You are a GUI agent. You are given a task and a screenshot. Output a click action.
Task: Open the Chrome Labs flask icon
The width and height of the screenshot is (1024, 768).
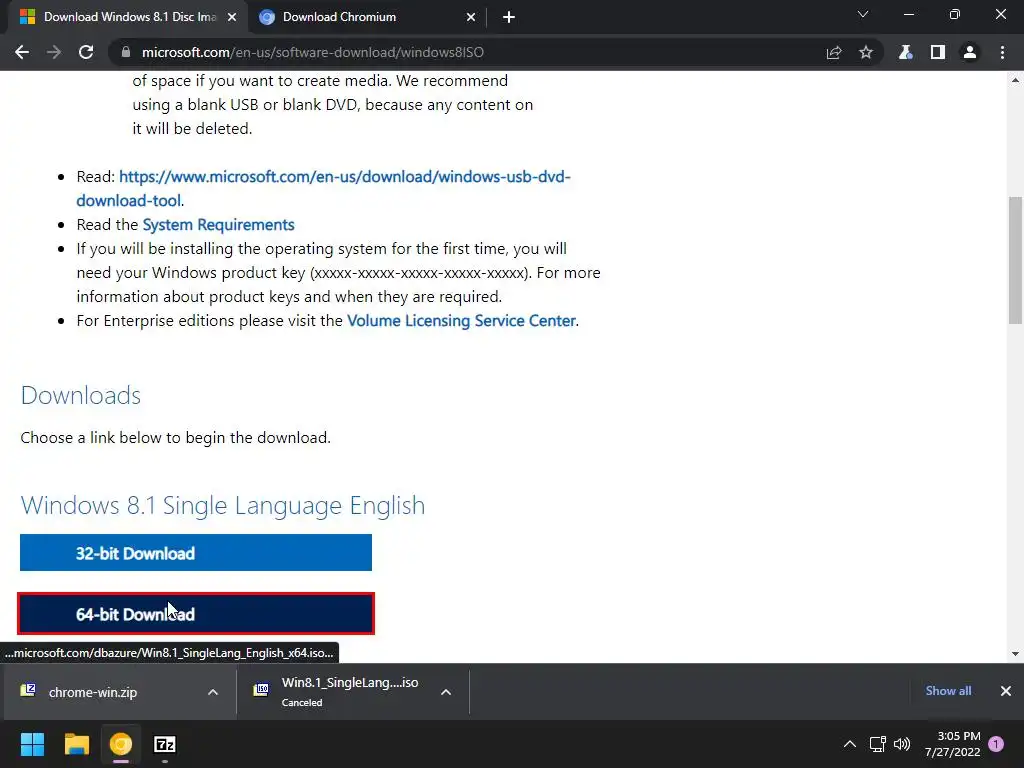click(905, 52)
